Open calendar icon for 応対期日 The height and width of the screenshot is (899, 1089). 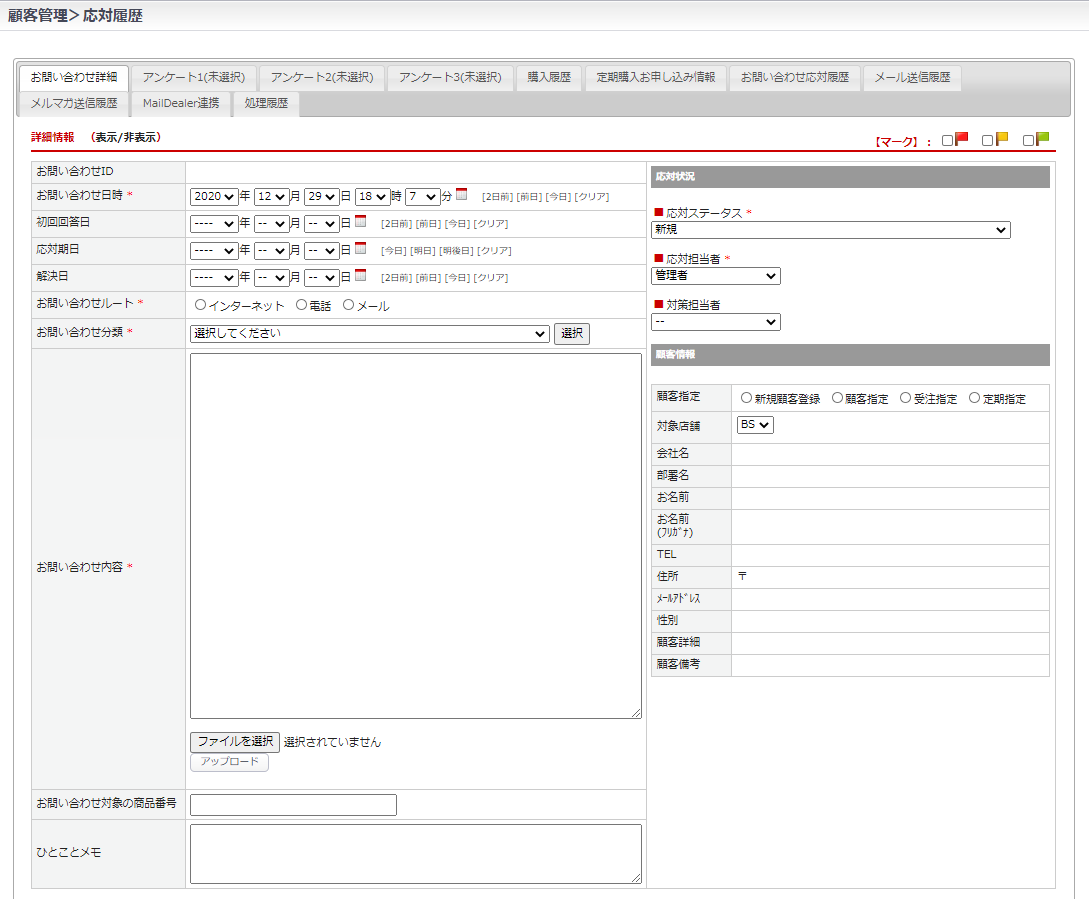[x=360, y=249]
